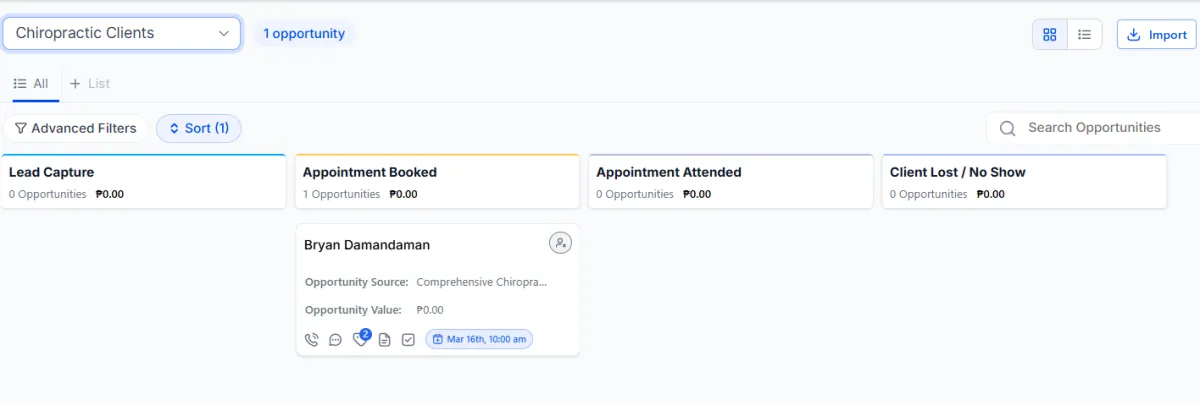
Task: Click the plus icon beside List
Action: coord(75,84)
